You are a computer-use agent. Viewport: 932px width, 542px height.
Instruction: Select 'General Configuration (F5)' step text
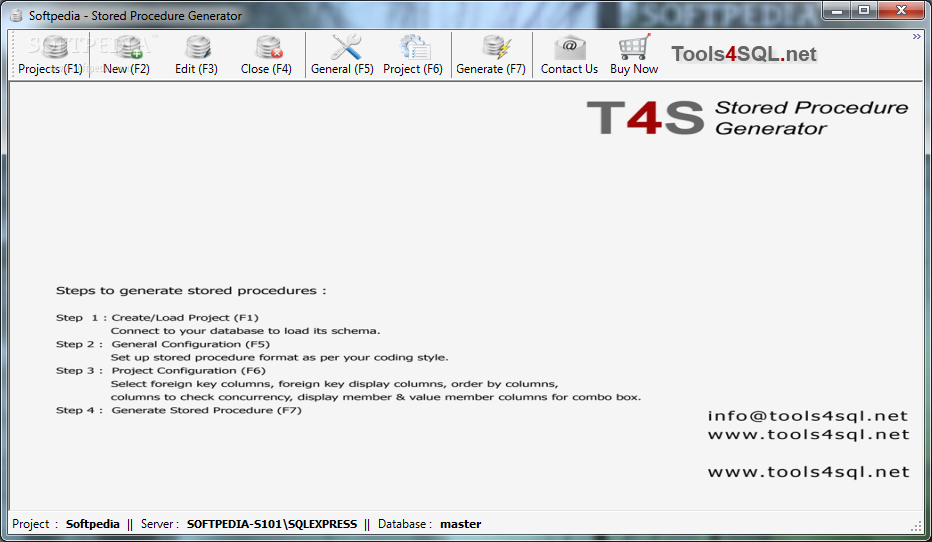pos(190,344)
